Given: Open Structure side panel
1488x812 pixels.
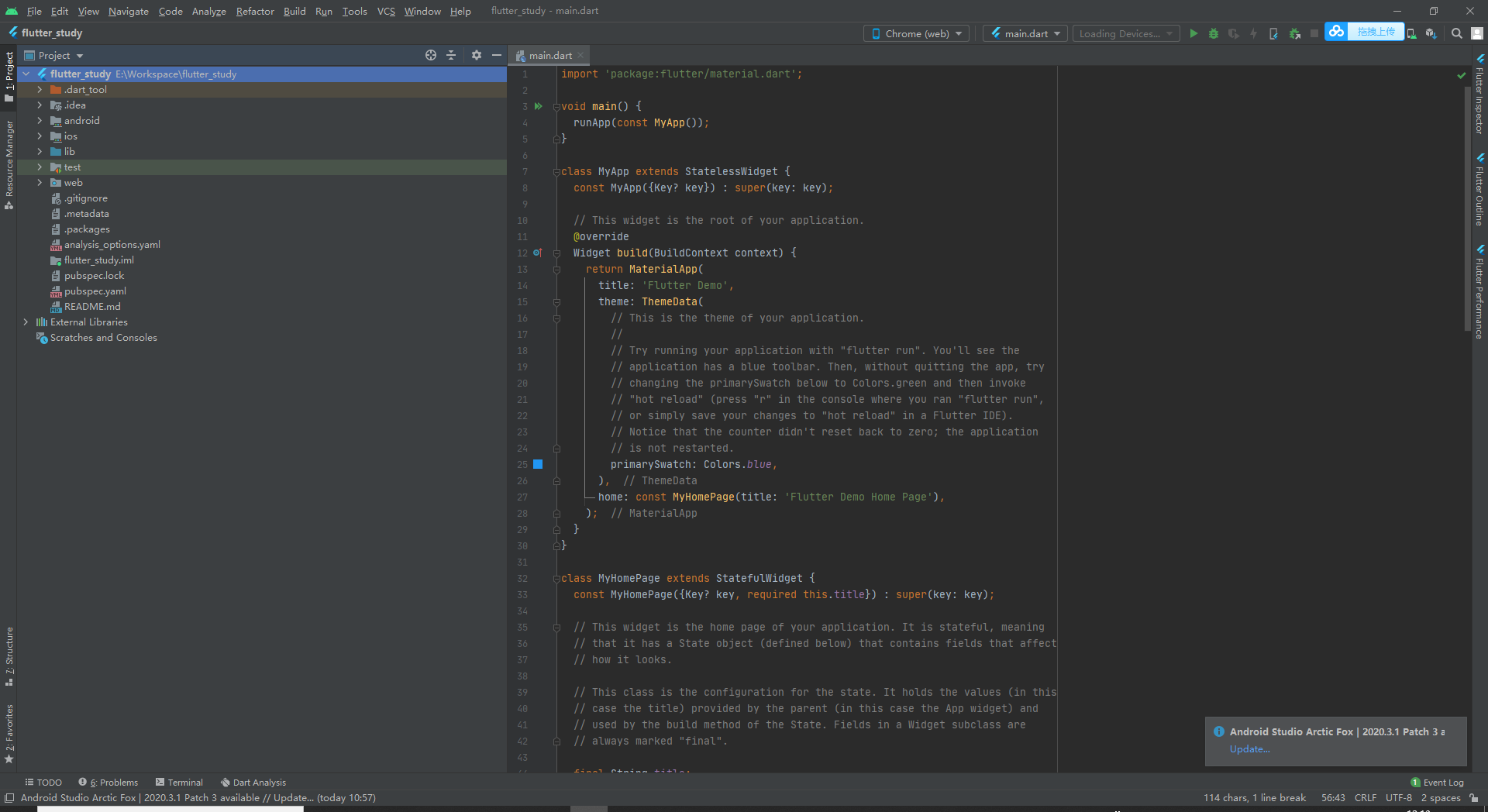Looking at the screenshot, I should 9,655.
